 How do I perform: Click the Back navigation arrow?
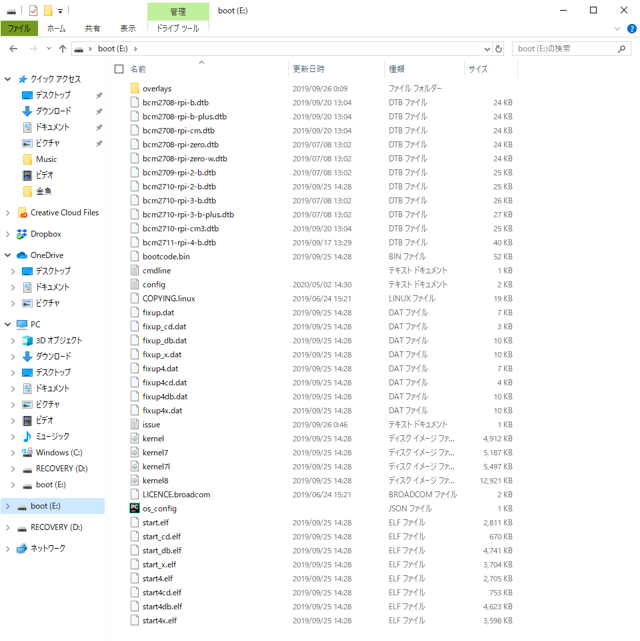tap(13, 49)
